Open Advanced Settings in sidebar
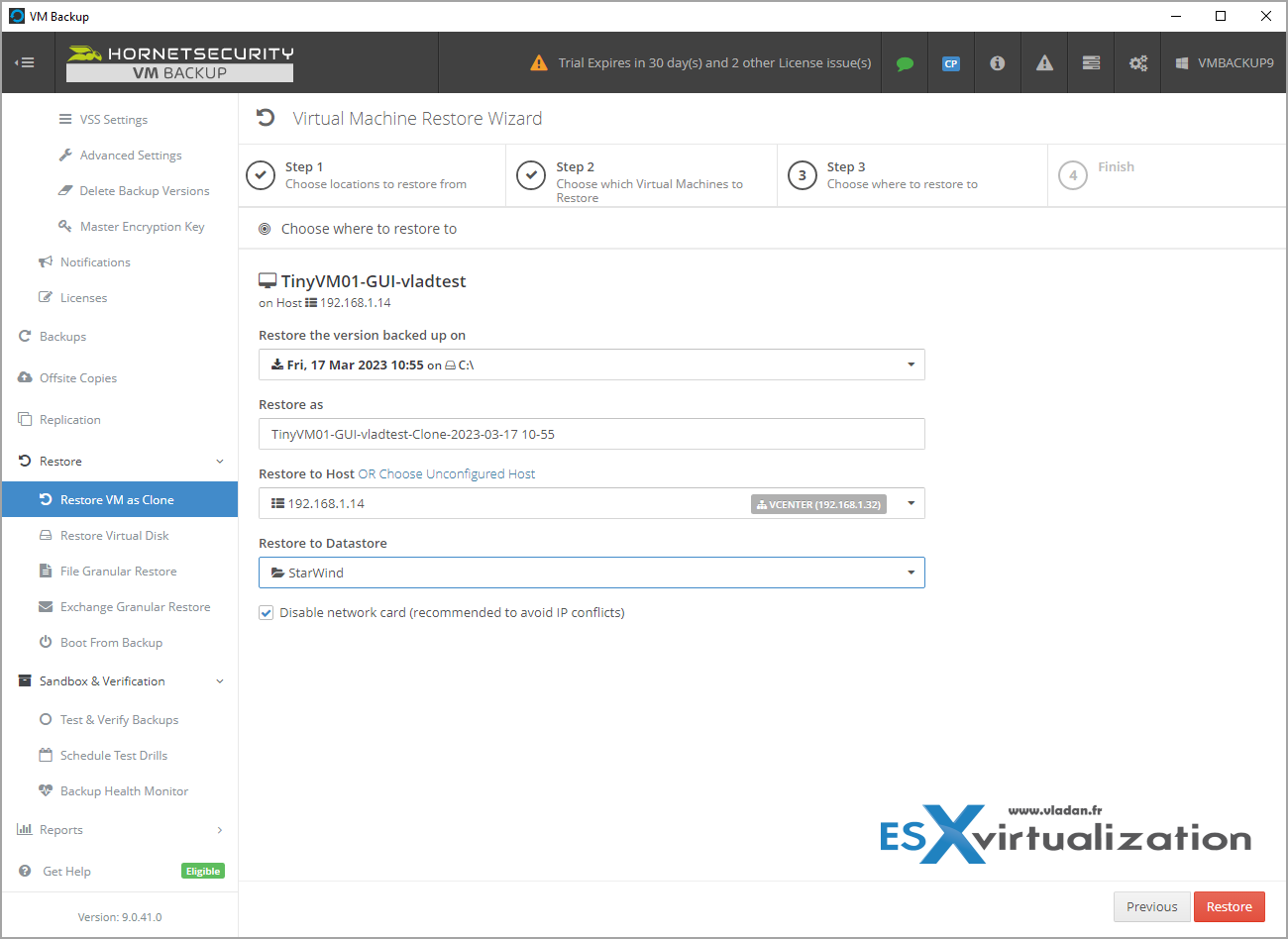1288x939 pixels. tap(119, 156)
